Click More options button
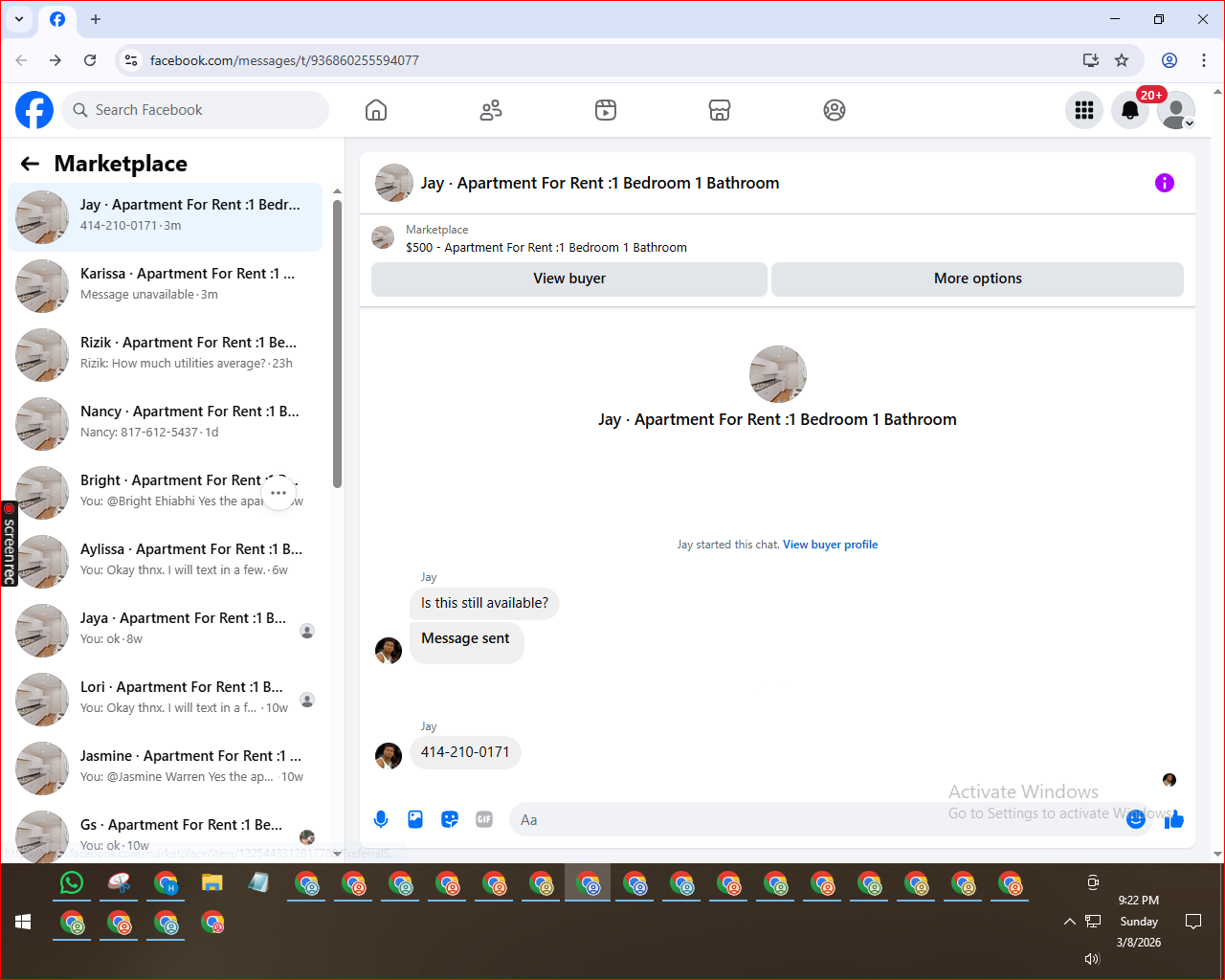This screenshot has height=980, width=1225. click(977, 278)
